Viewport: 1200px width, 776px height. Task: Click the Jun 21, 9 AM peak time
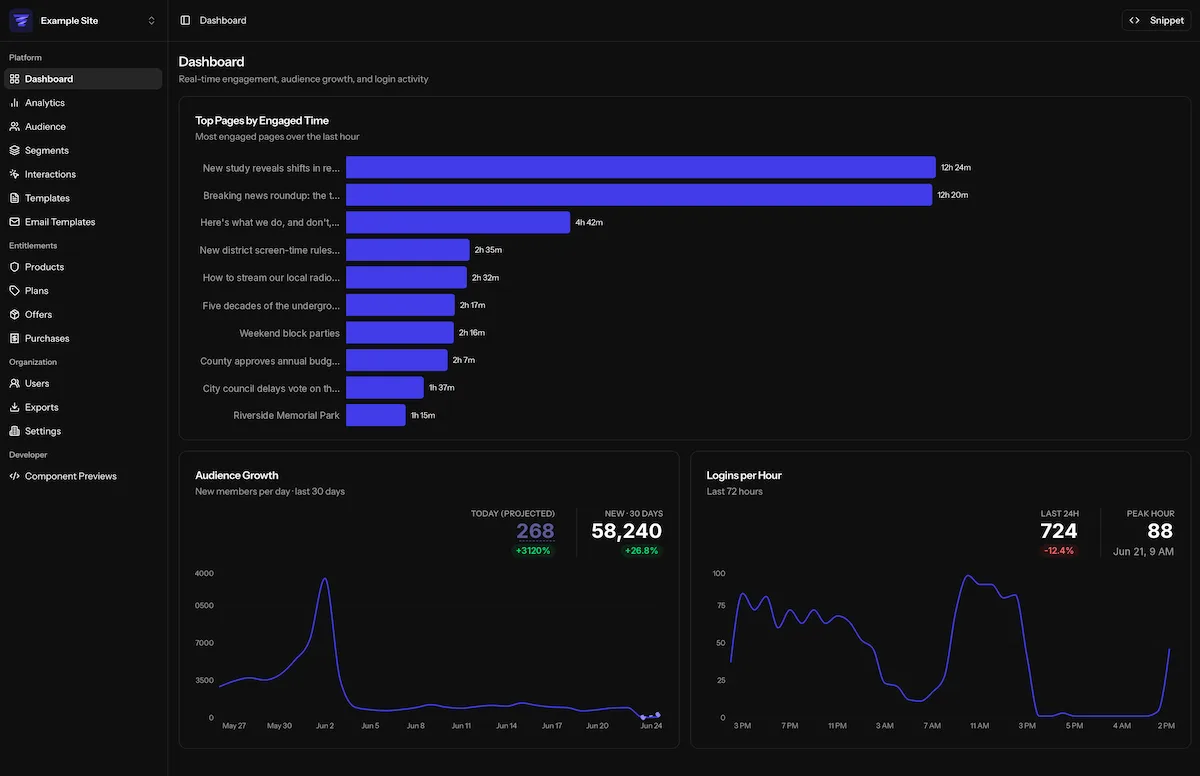coord(1144,552)
